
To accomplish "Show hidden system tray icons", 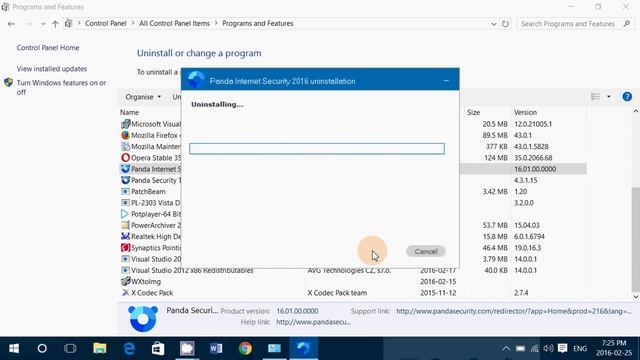I will point(506,348).
